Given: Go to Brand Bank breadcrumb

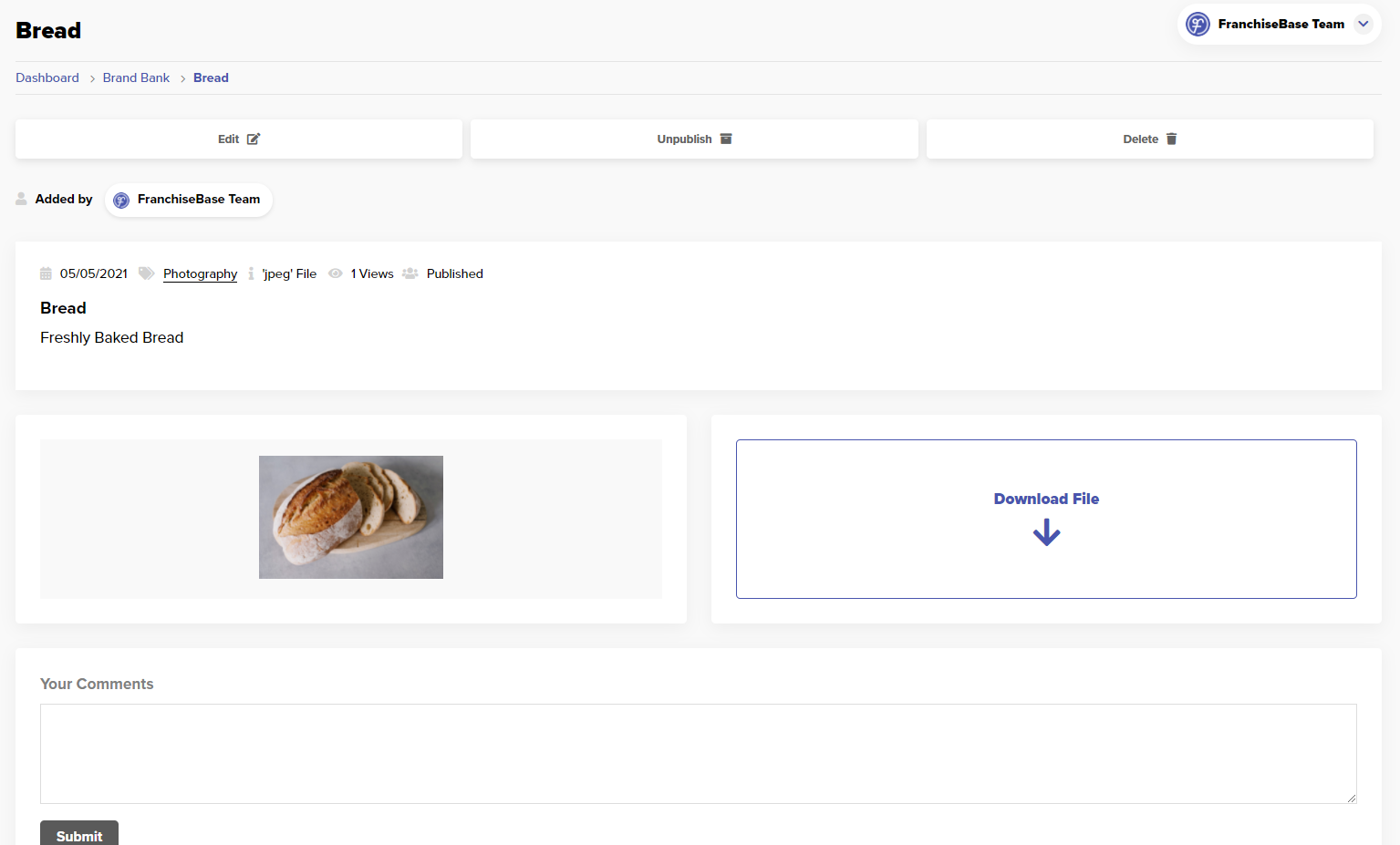Looking at the screenshot, I should click(136, 78).
